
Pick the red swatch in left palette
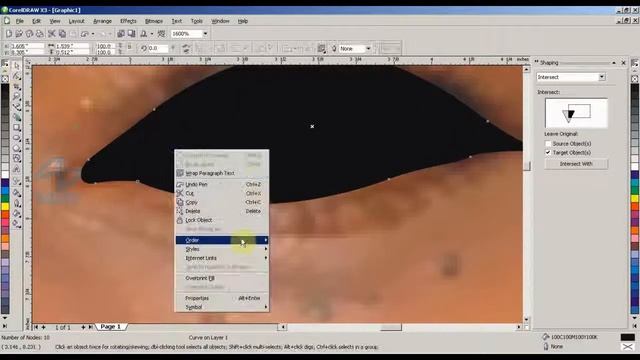point(5,214)
